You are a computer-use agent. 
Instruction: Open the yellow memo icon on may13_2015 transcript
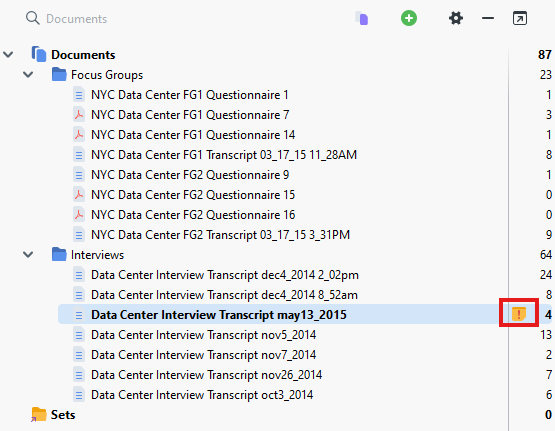(x=519, y=314)
